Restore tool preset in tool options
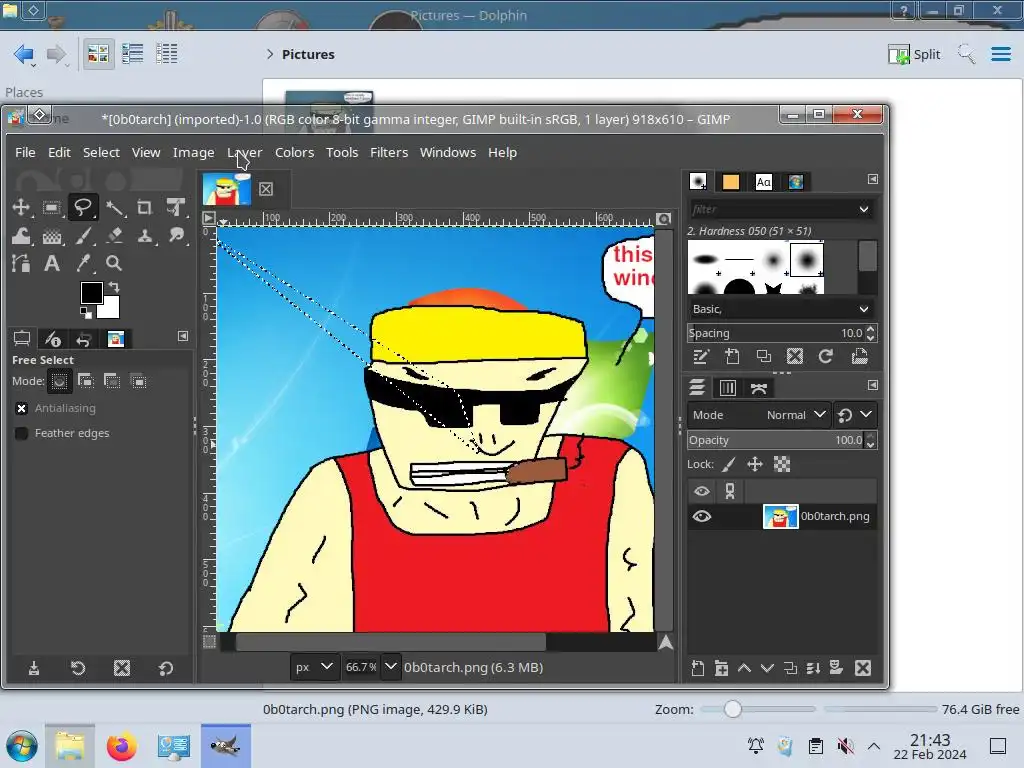The width and height of the screenshot is (1024, 768). tap(78, 667)
